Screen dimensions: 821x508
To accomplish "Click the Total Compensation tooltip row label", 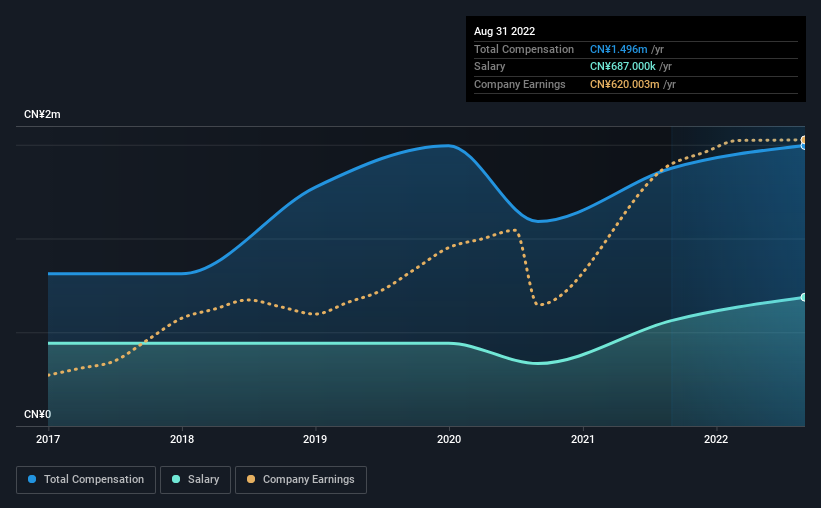I will pos(524,49).
